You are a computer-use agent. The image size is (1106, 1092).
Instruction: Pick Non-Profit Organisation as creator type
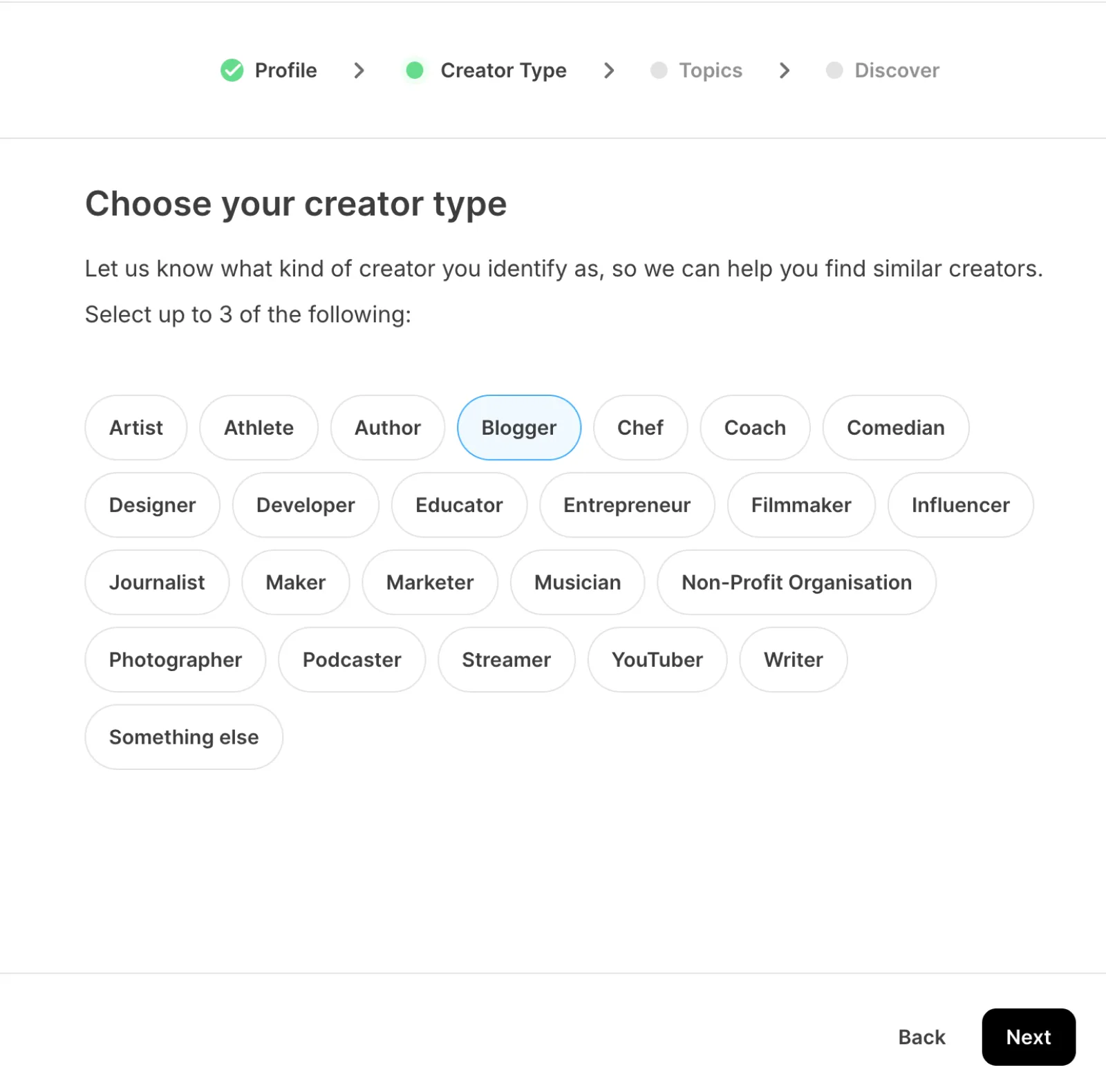point(796,583)
